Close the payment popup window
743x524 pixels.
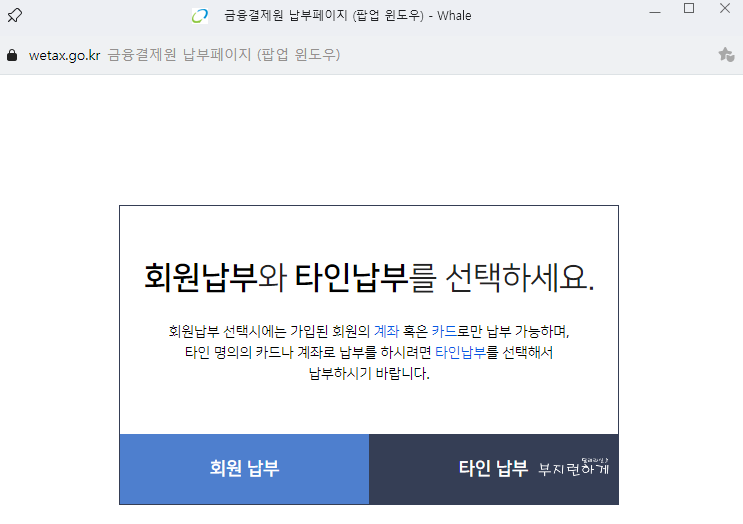click(x=725, y=8)
